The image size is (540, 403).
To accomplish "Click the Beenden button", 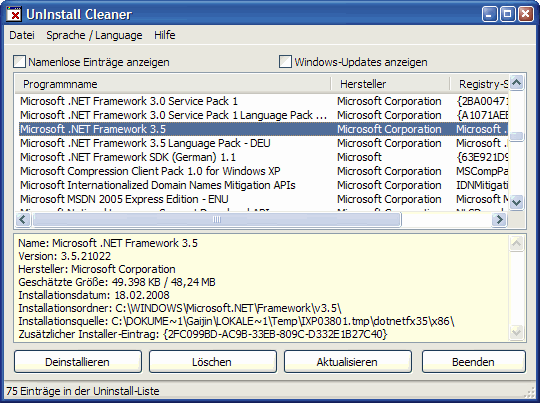I will coord(474,362).
